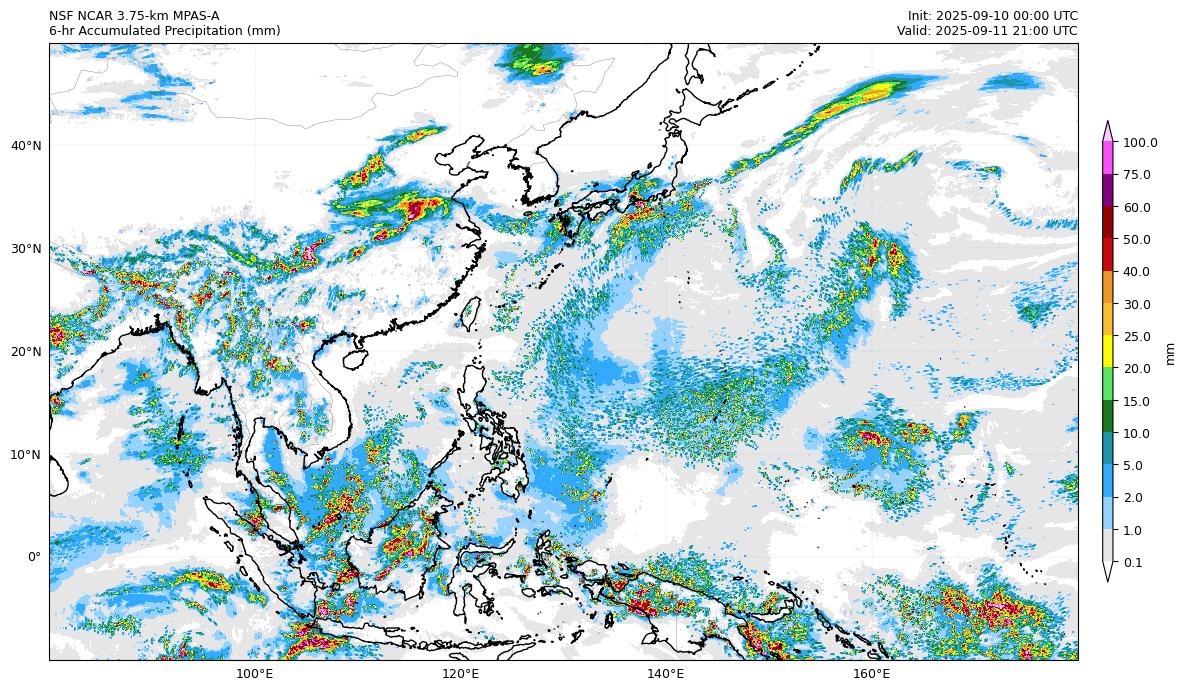Image resolution: width=1187 pixels, height=690 pixels.
Task: Click the Valid time 2025-09-11 21:00 UTC
Action: pos(987,31)
